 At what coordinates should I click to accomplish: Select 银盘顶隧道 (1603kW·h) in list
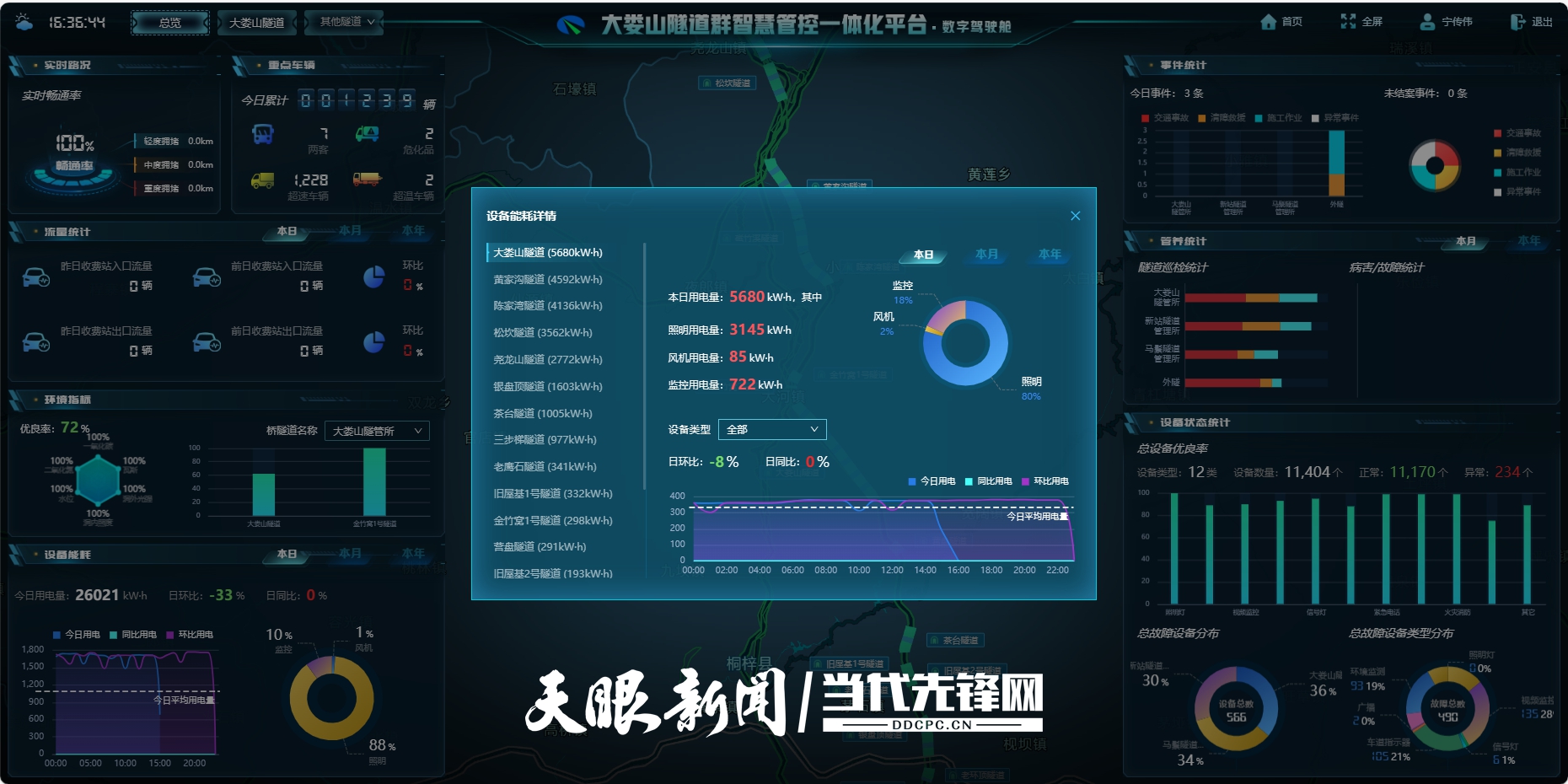[548, 387]
